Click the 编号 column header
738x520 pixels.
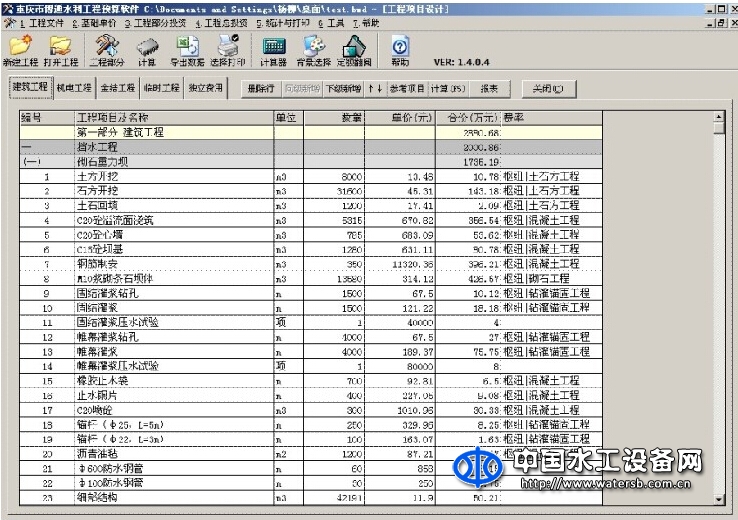tap(47, 118)
